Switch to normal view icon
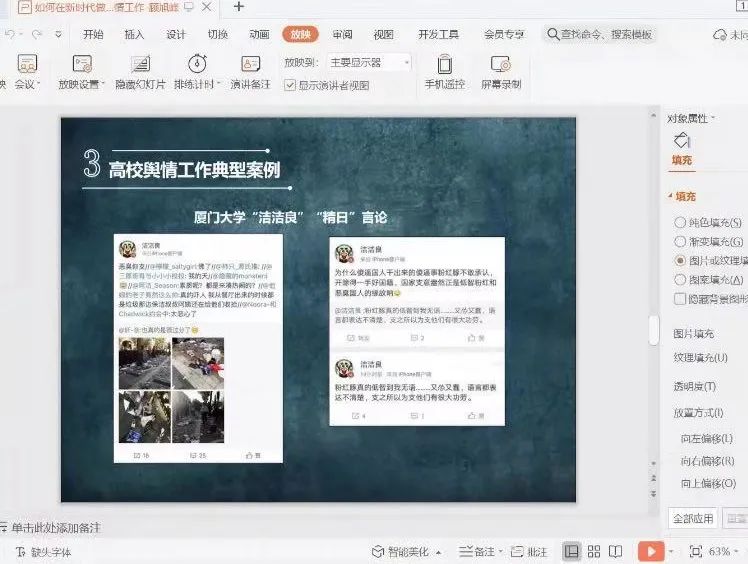The width and height of the screenshot is (748, 564). (x=571, y=552)
